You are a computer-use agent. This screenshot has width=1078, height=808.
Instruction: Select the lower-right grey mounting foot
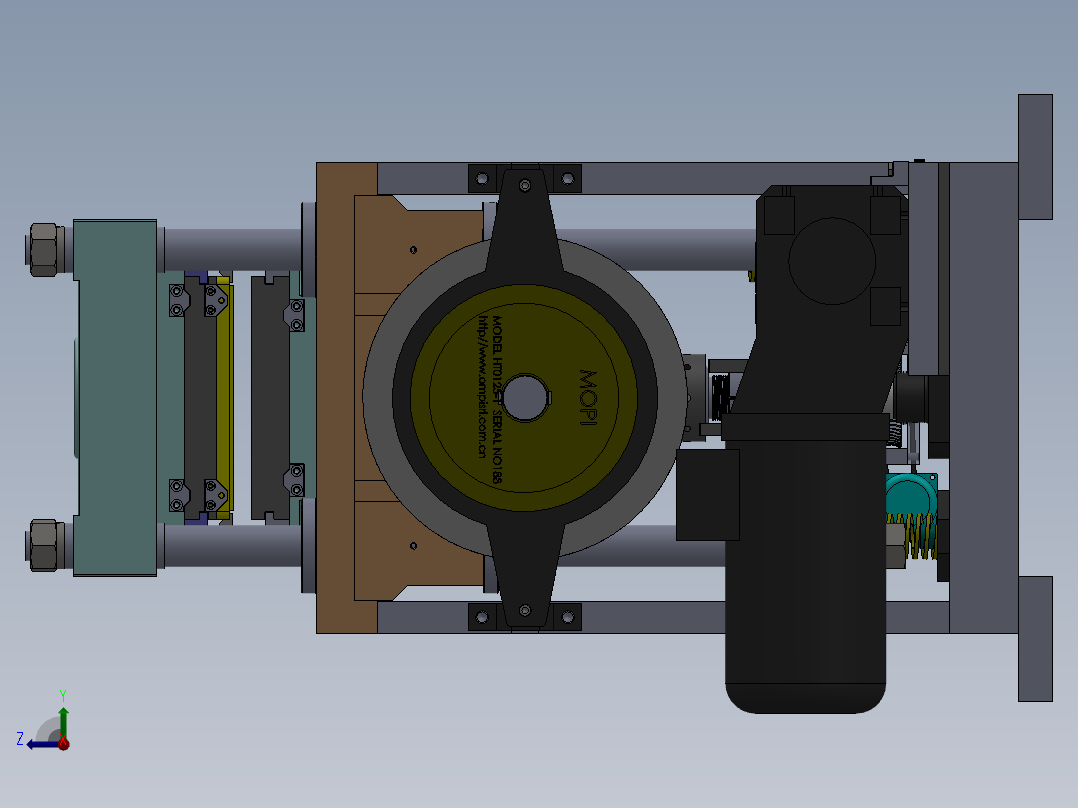tap(1035, 639)
